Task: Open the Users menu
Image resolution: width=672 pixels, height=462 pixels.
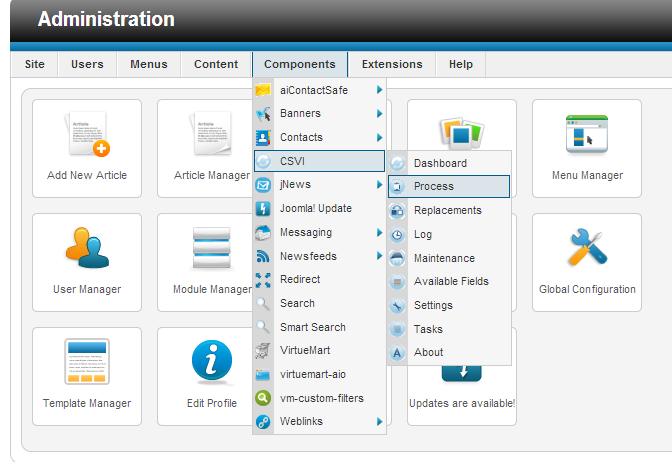Action: coord(87,64)
